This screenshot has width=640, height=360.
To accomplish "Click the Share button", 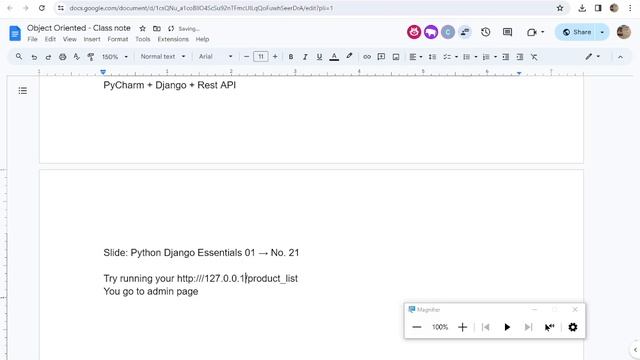I will click(x=577, y=32).
